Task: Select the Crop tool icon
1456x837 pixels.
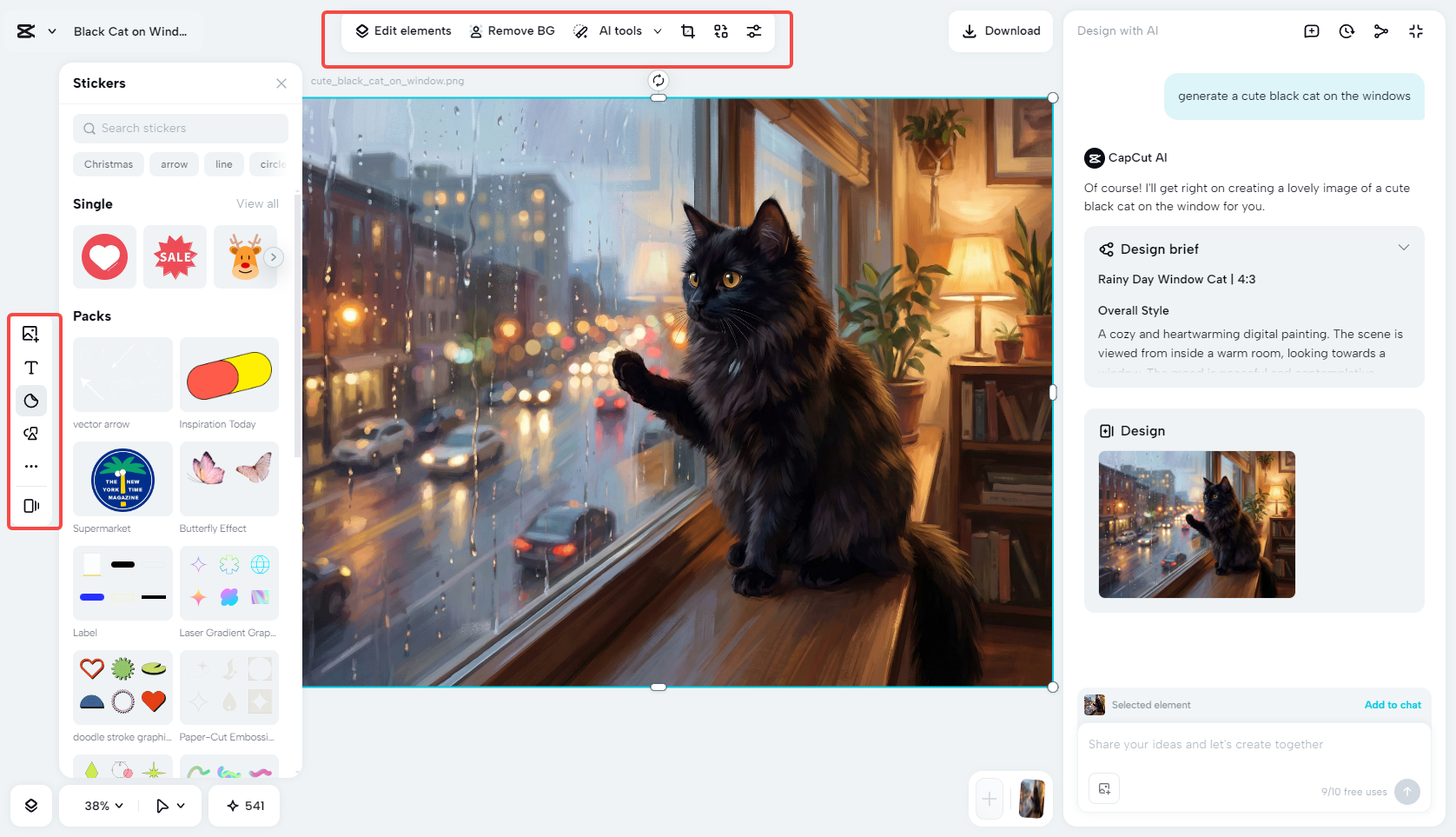Action: tap(688, 31)
